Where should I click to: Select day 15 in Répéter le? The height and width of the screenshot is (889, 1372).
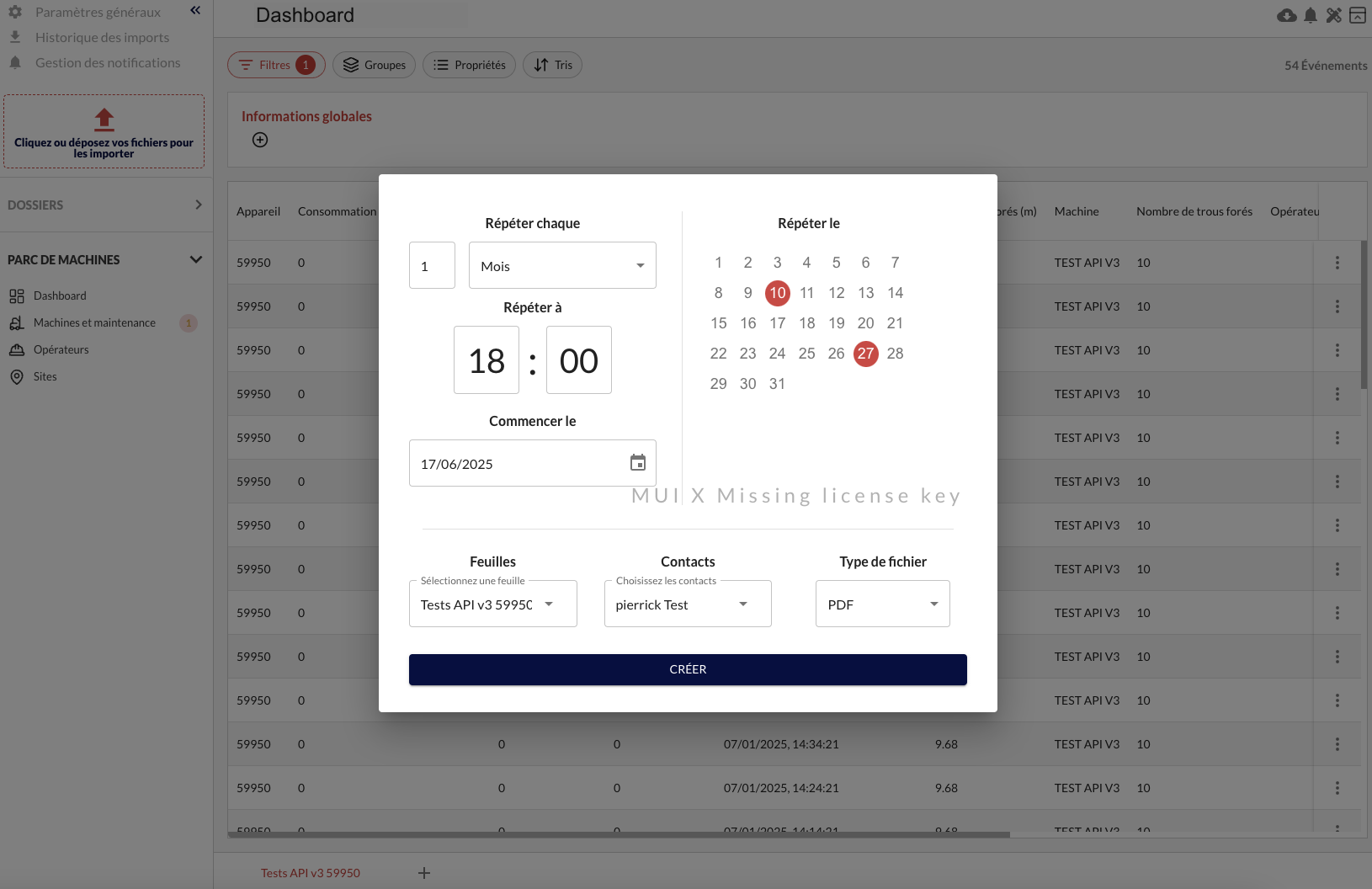[x=718, y=323]
